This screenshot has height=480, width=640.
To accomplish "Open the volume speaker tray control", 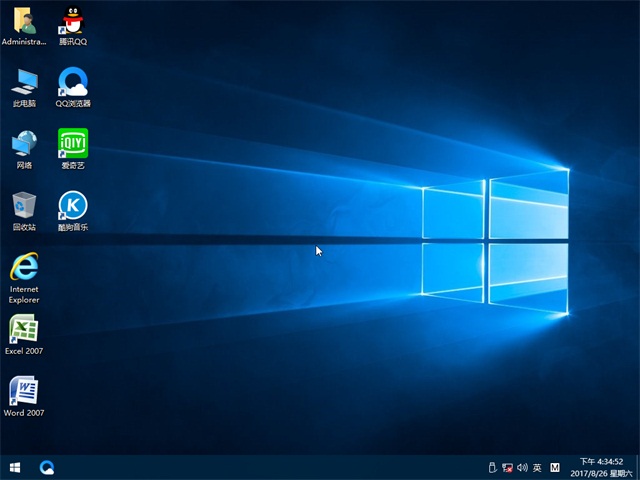I will tap(522, 467).
